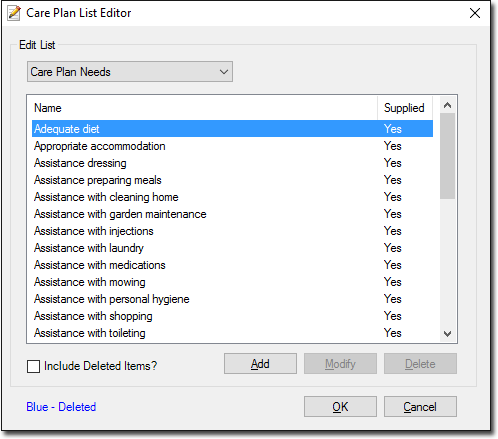Click the list's vertical scrollbar thumb
The width and height of the screenshot is (498, 439).
pos(447,156)
